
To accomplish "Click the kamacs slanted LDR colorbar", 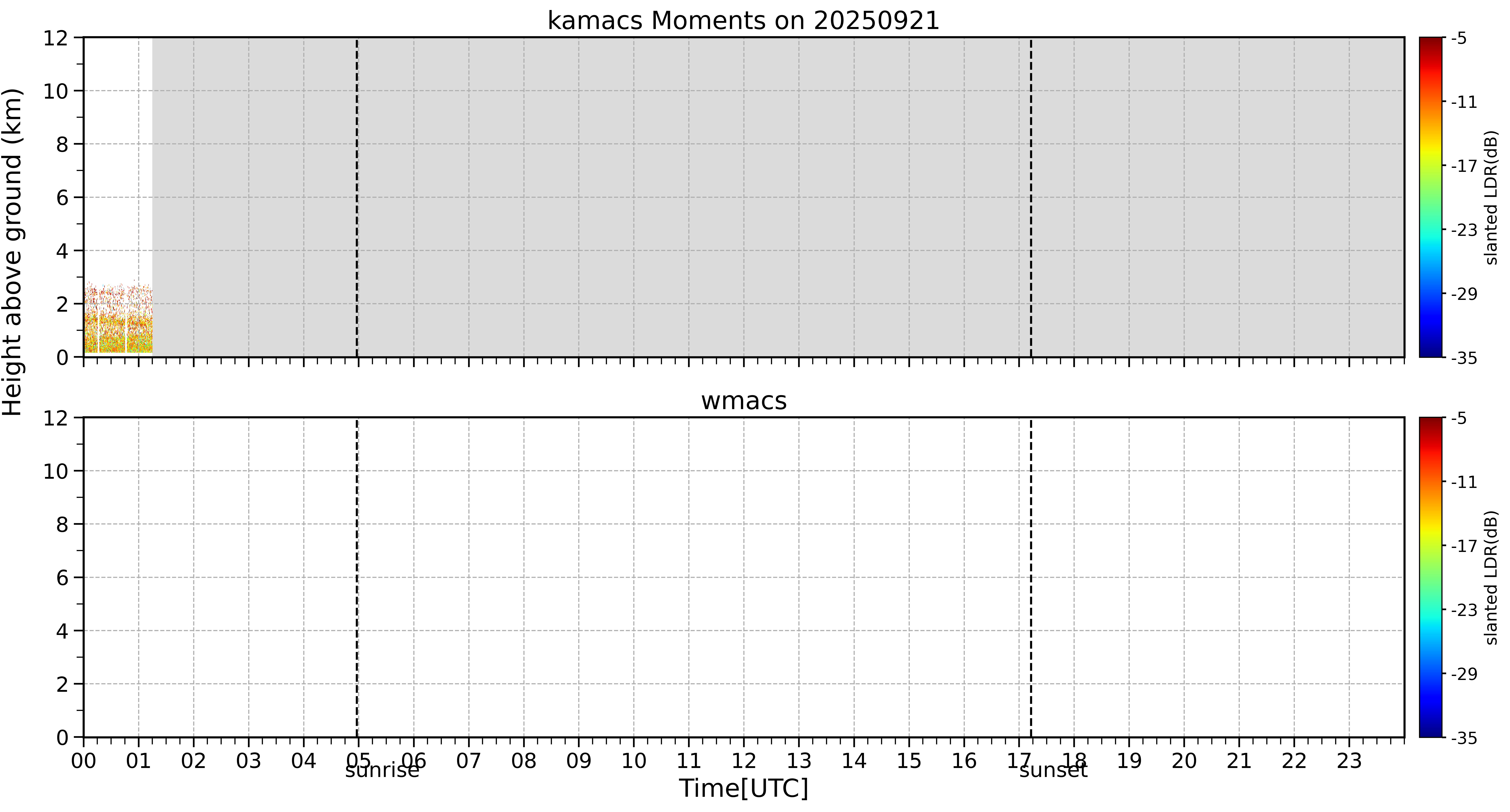I will [x=1431, y=197].
